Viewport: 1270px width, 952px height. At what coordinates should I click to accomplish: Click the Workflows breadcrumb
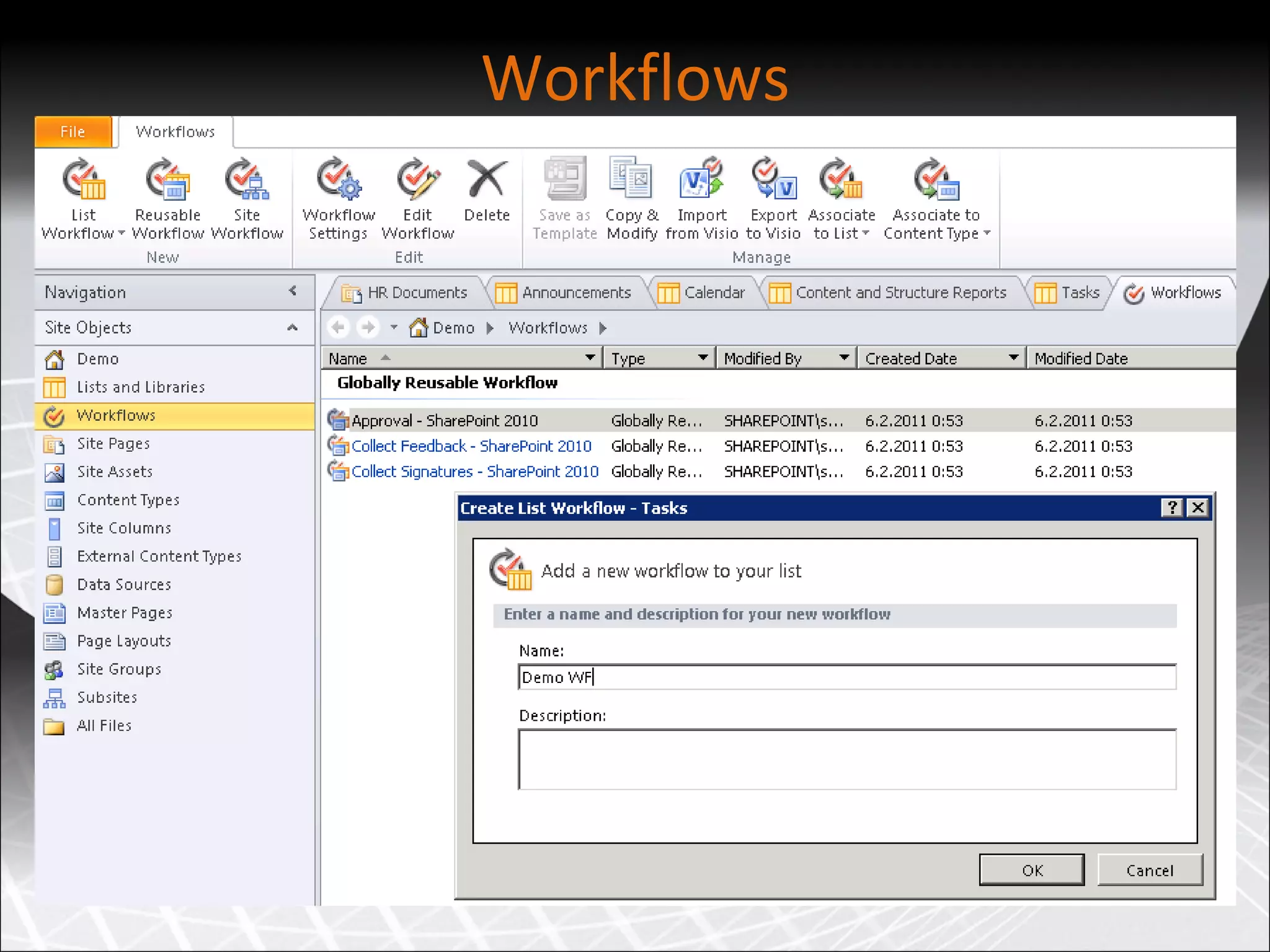pos(548,327)
